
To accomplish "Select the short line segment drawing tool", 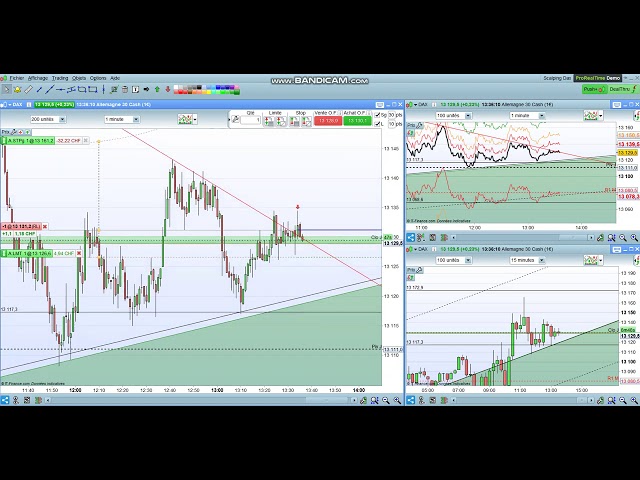I will pyautogui.click(x=39, y=89).
